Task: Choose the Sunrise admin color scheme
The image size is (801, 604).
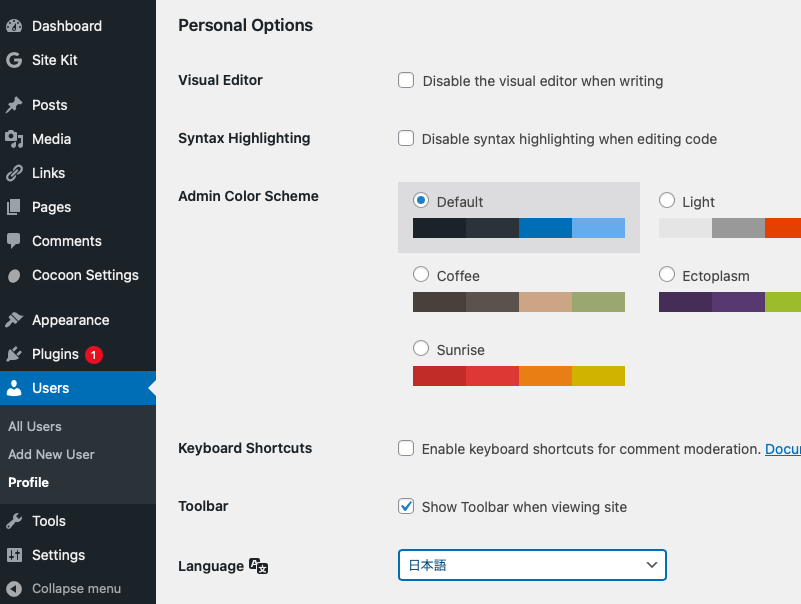Action: pos(421,349)
